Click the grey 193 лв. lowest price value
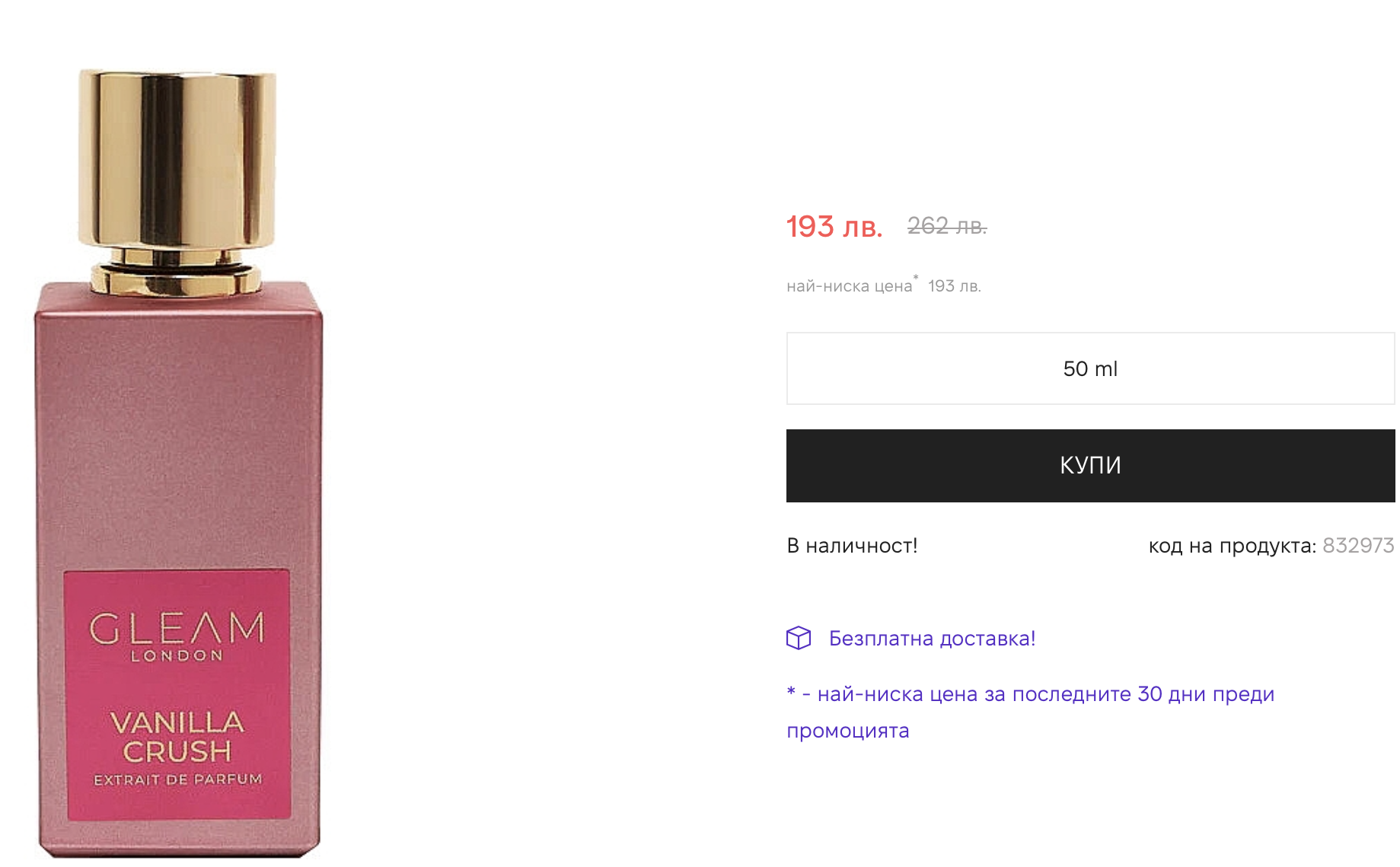The image size is (1400, 867). point(955,286)
